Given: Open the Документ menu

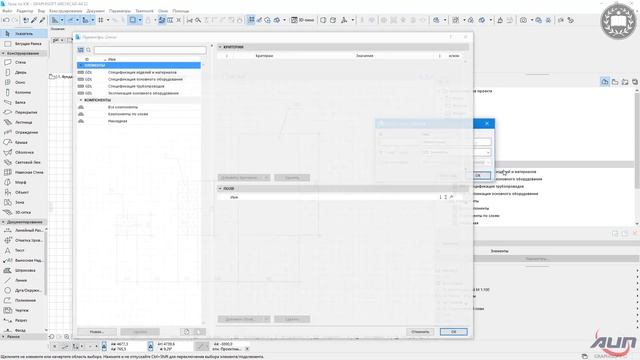Looking at the screenshot, I should 96,11.
